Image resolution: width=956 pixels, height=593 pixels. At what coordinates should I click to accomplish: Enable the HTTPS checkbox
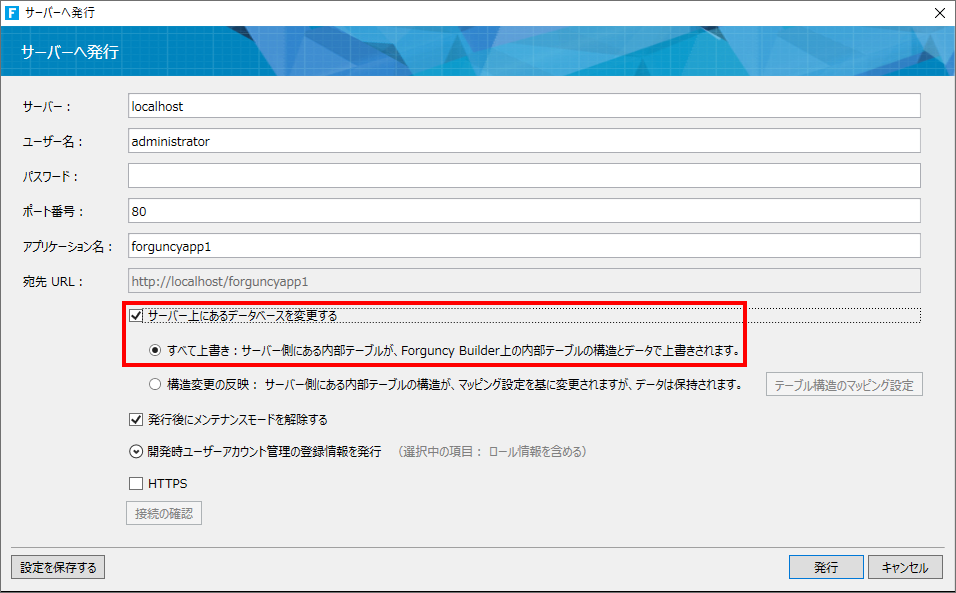[x=136, y=483]
